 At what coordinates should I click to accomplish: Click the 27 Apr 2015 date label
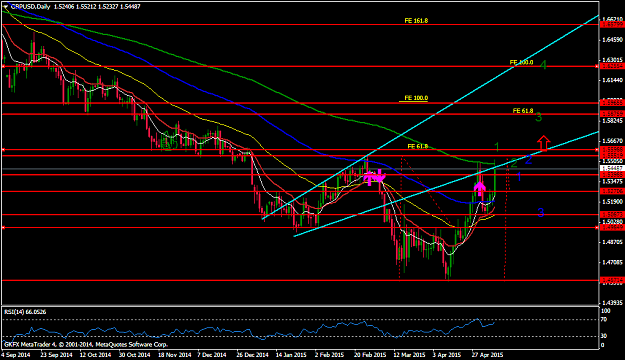click(488, 354)
